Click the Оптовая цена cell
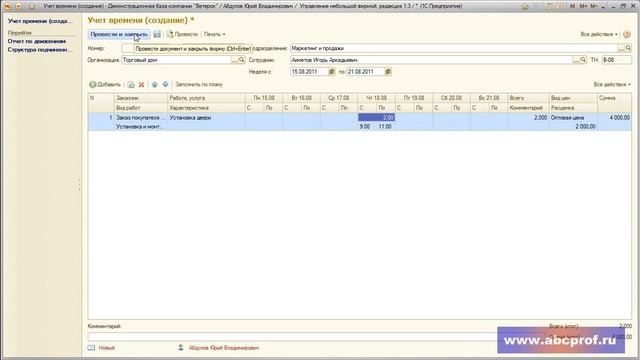 pos(573,118)
